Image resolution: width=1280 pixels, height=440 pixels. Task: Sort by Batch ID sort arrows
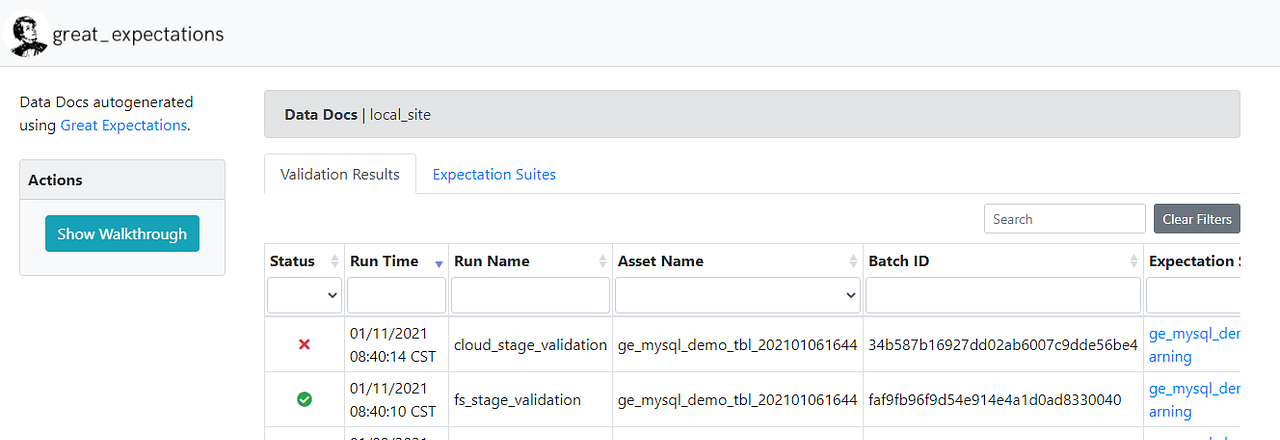click(x=1134, y=262)
